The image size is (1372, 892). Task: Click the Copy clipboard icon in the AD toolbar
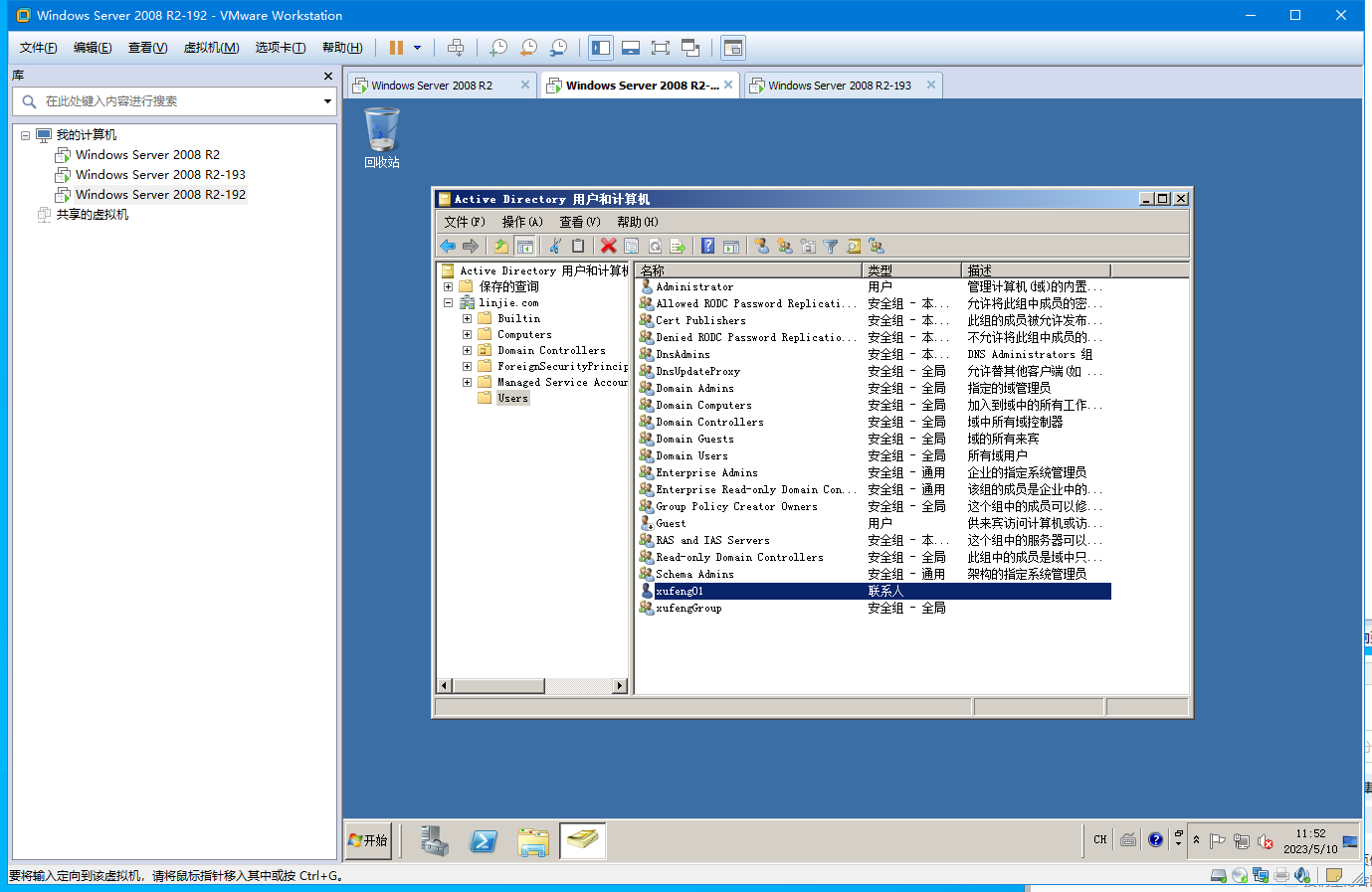click(x=578, y=246)
